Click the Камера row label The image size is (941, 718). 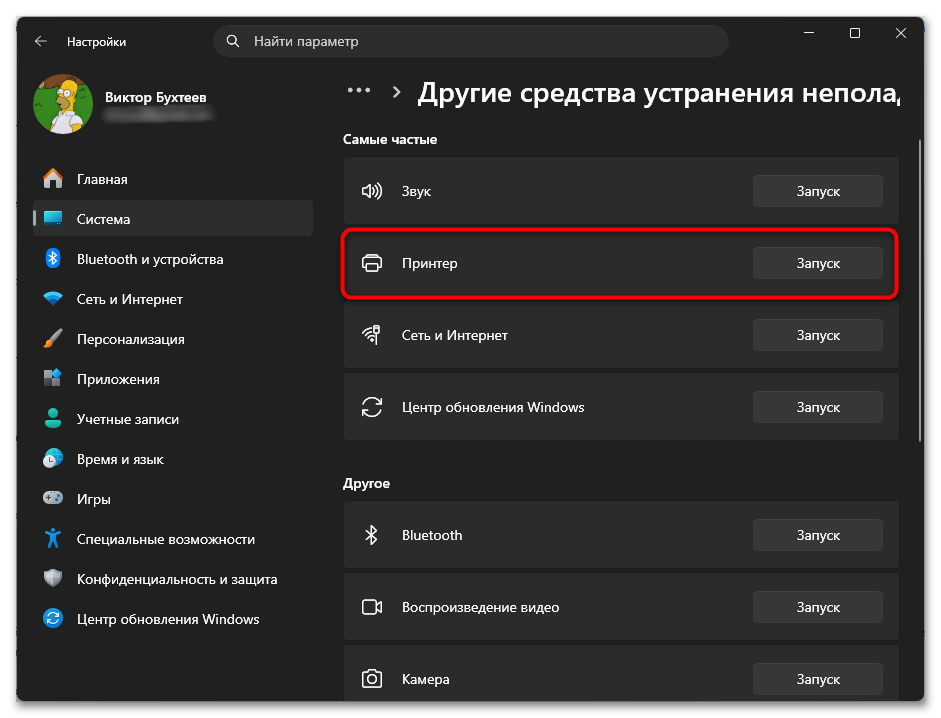pos(425,679)
